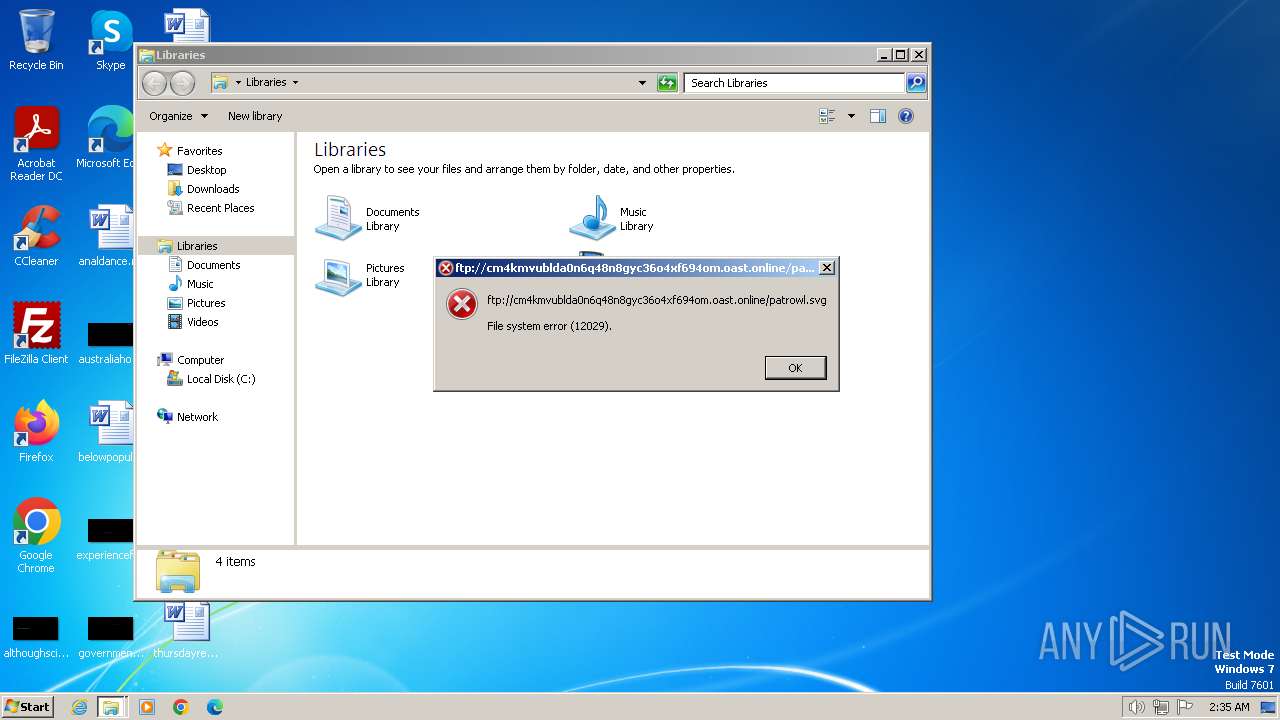Click the network tray icon
This screenshot has width=1280, height=720.
pyautogui.click(x=1161, y=707)
